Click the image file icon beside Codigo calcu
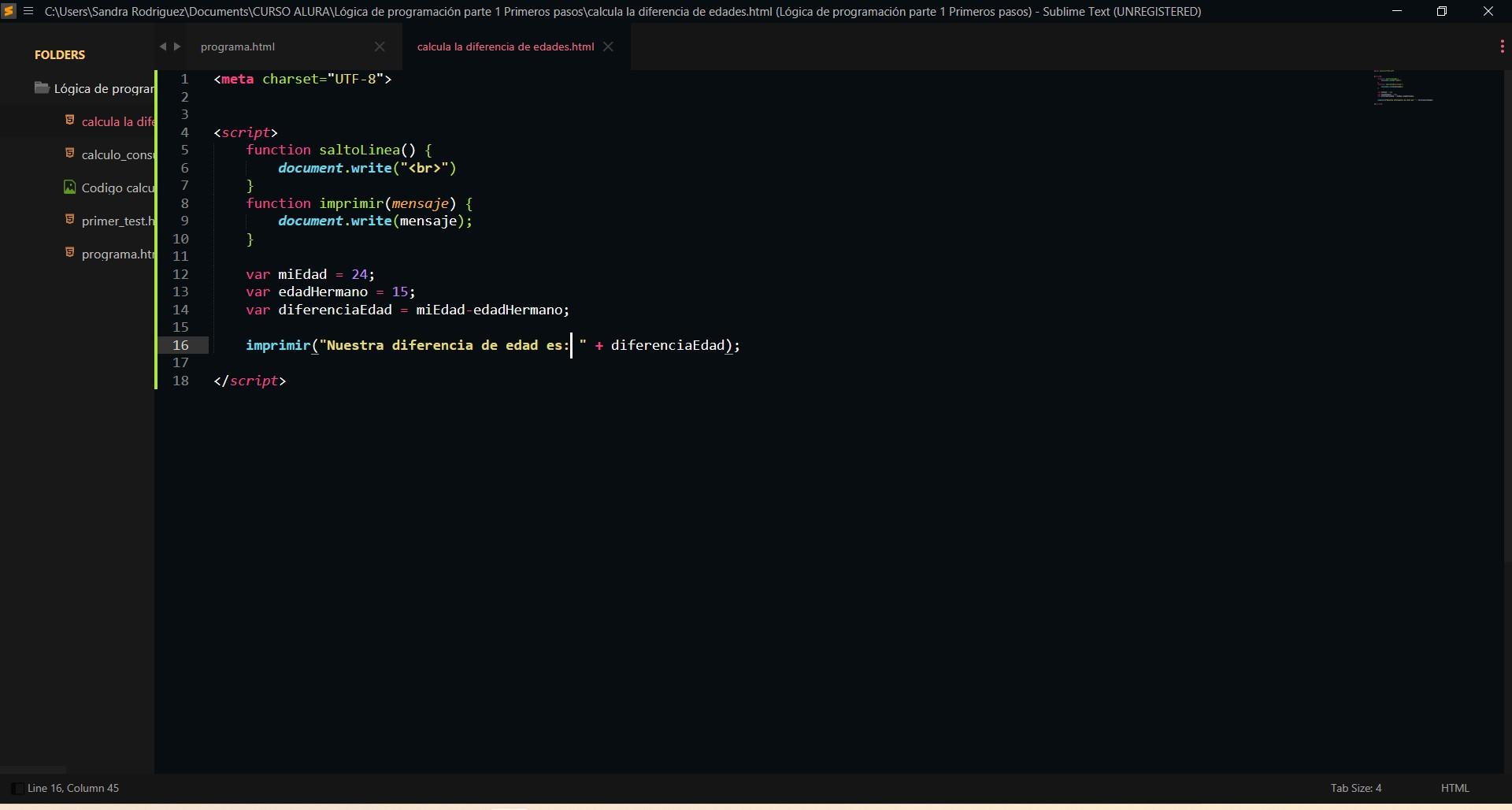Viewport: 1512px width, 810px height. [69, 187]
